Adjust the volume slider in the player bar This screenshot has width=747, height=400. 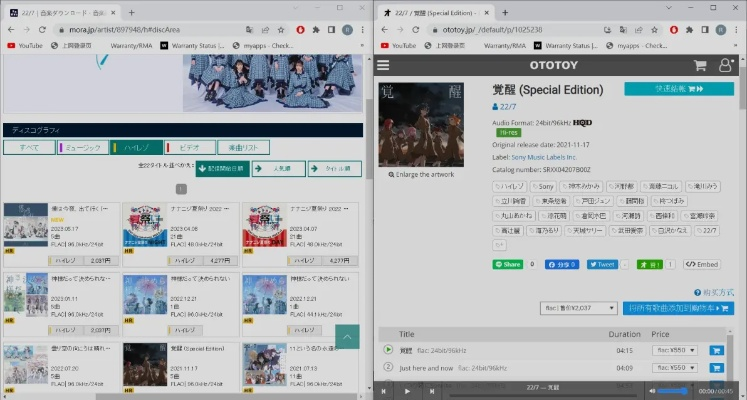670,391
